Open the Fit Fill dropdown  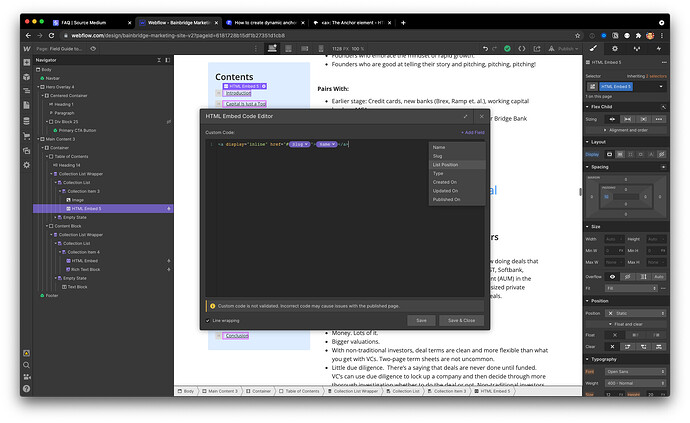click(631, 288)
